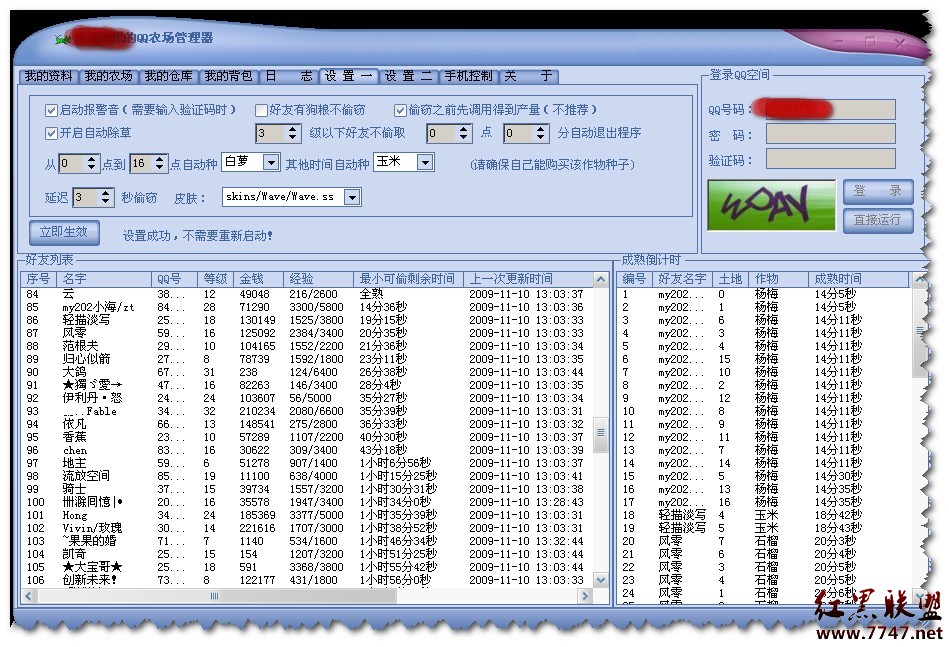Click the 密码 input field

[830, 134]
